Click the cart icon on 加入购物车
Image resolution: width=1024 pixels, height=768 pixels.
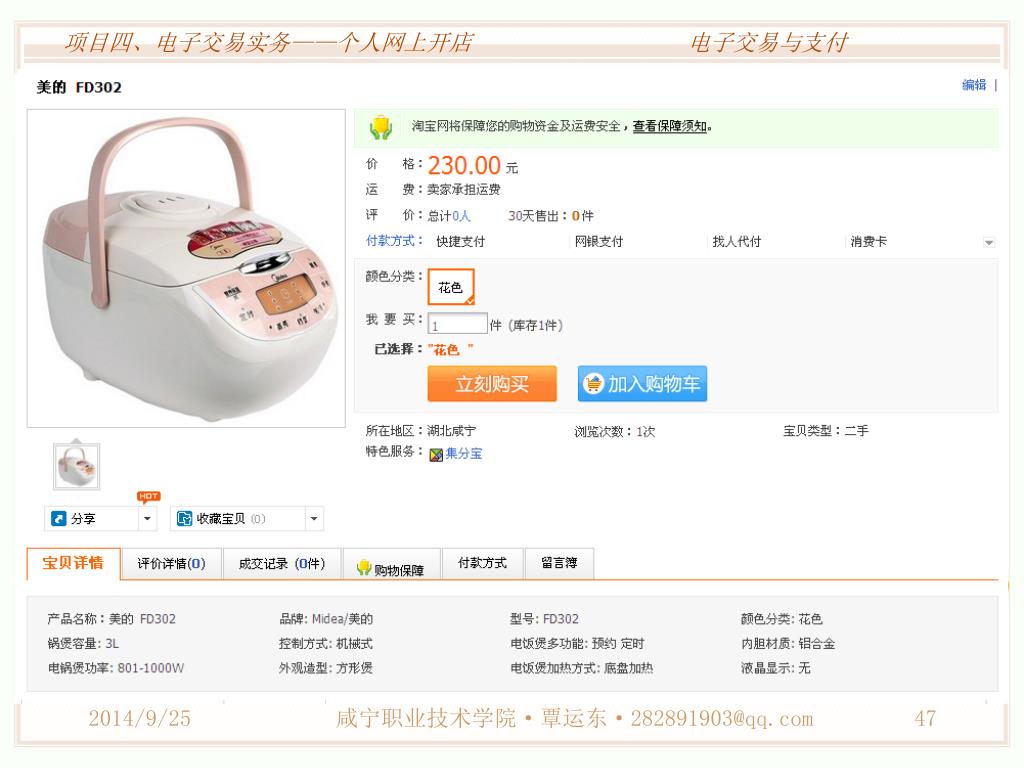pos(593,384)
